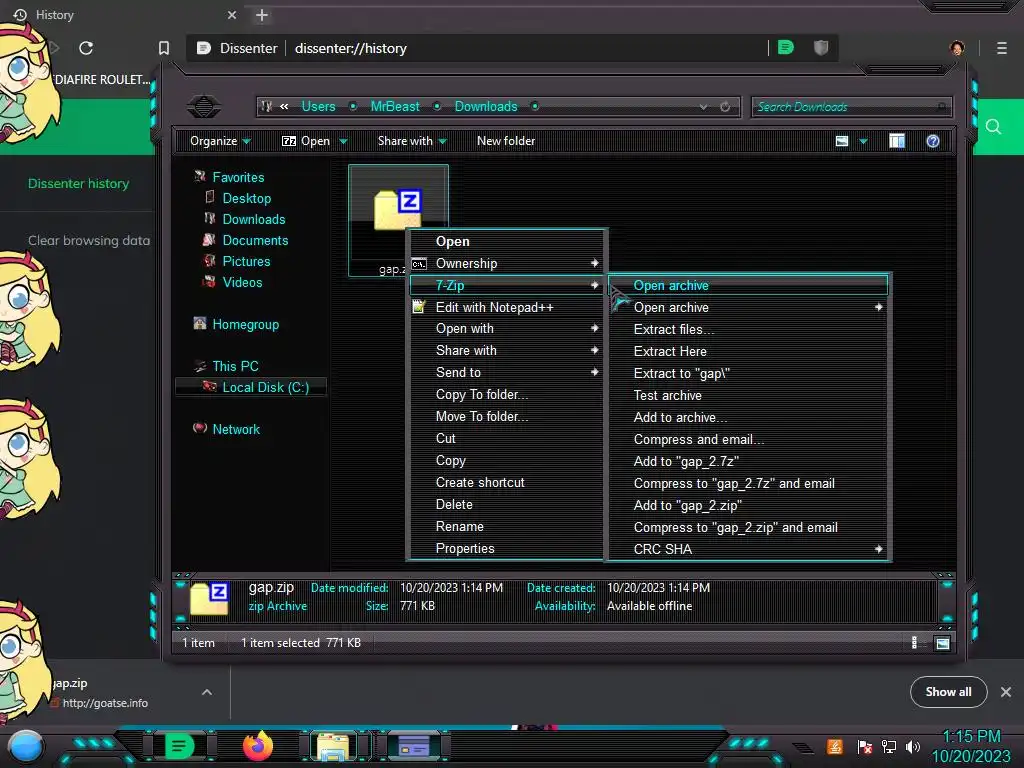Expand the Share with toolbar dropdown

412,141
